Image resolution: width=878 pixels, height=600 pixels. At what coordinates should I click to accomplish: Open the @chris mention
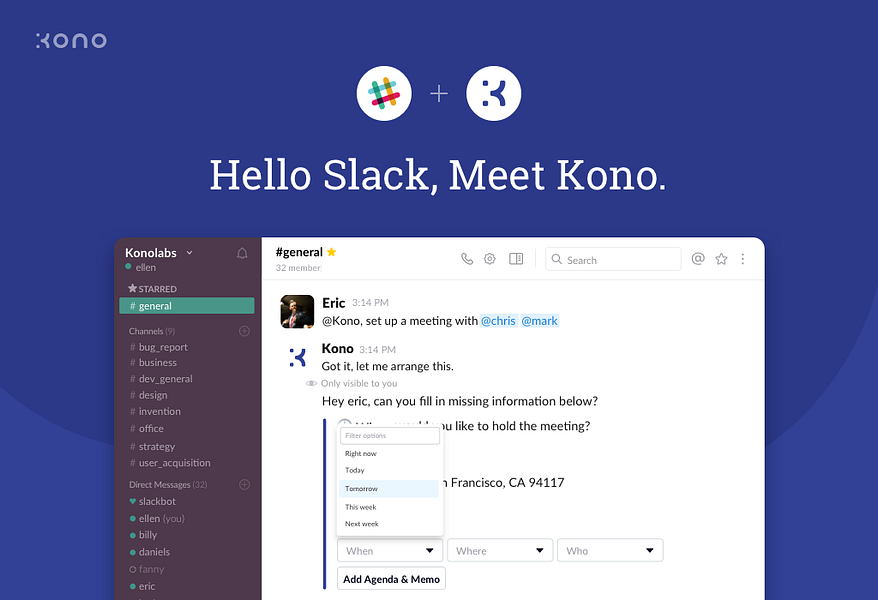click(498, 321)
